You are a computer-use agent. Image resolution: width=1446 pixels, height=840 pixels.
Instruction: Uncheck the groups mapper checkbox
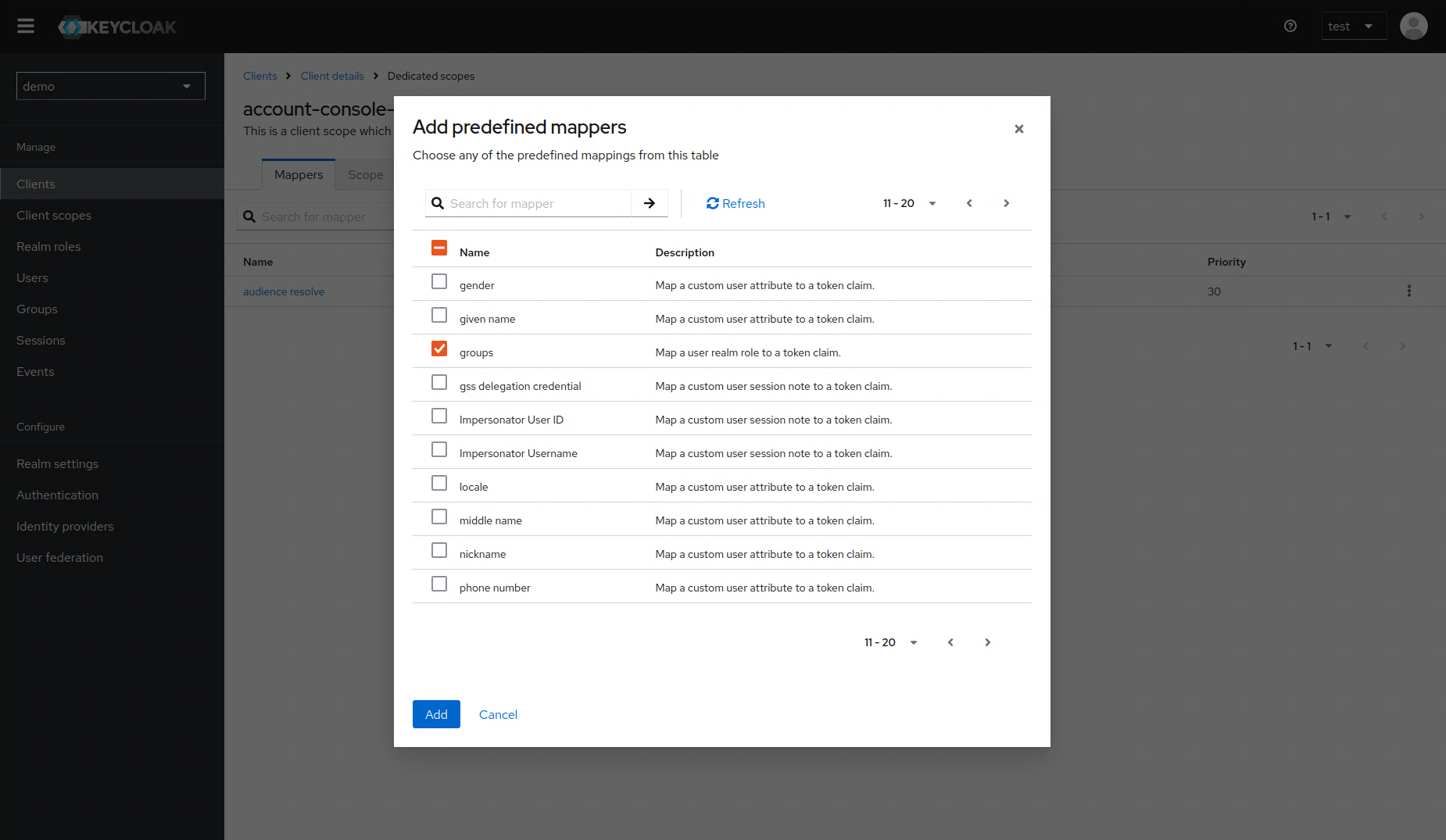(439, 349)
